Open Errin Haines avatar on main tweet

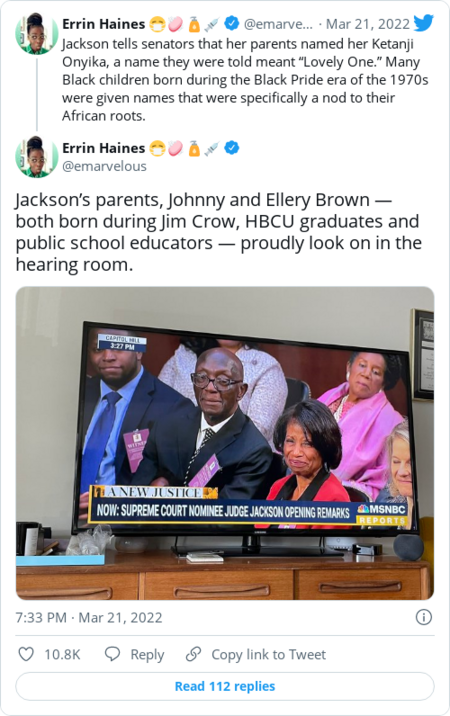point(37,157)
